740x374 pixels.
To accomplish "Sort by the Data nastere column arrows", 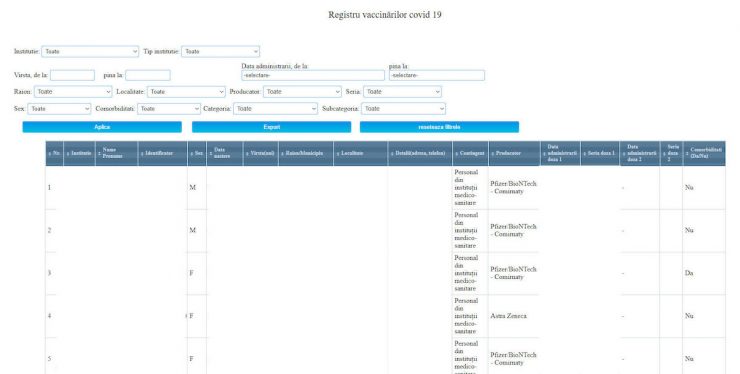I will point(210,154).
